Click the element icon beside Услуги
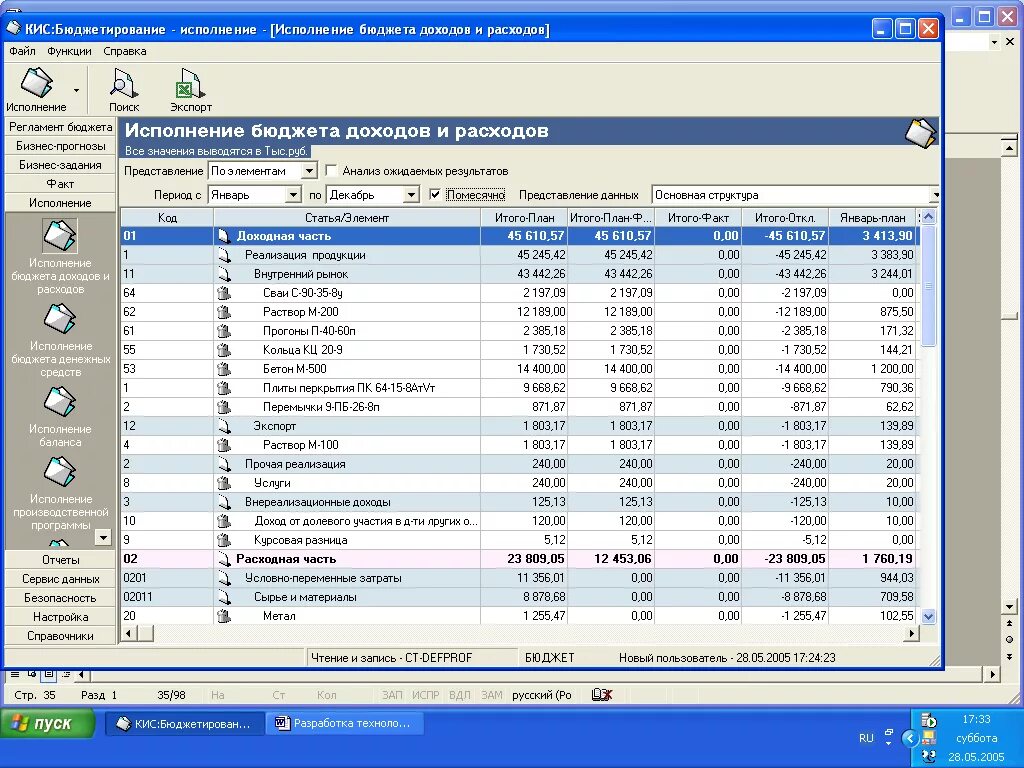The height and width of the screenshot is (768, 1024). (224, 483)
